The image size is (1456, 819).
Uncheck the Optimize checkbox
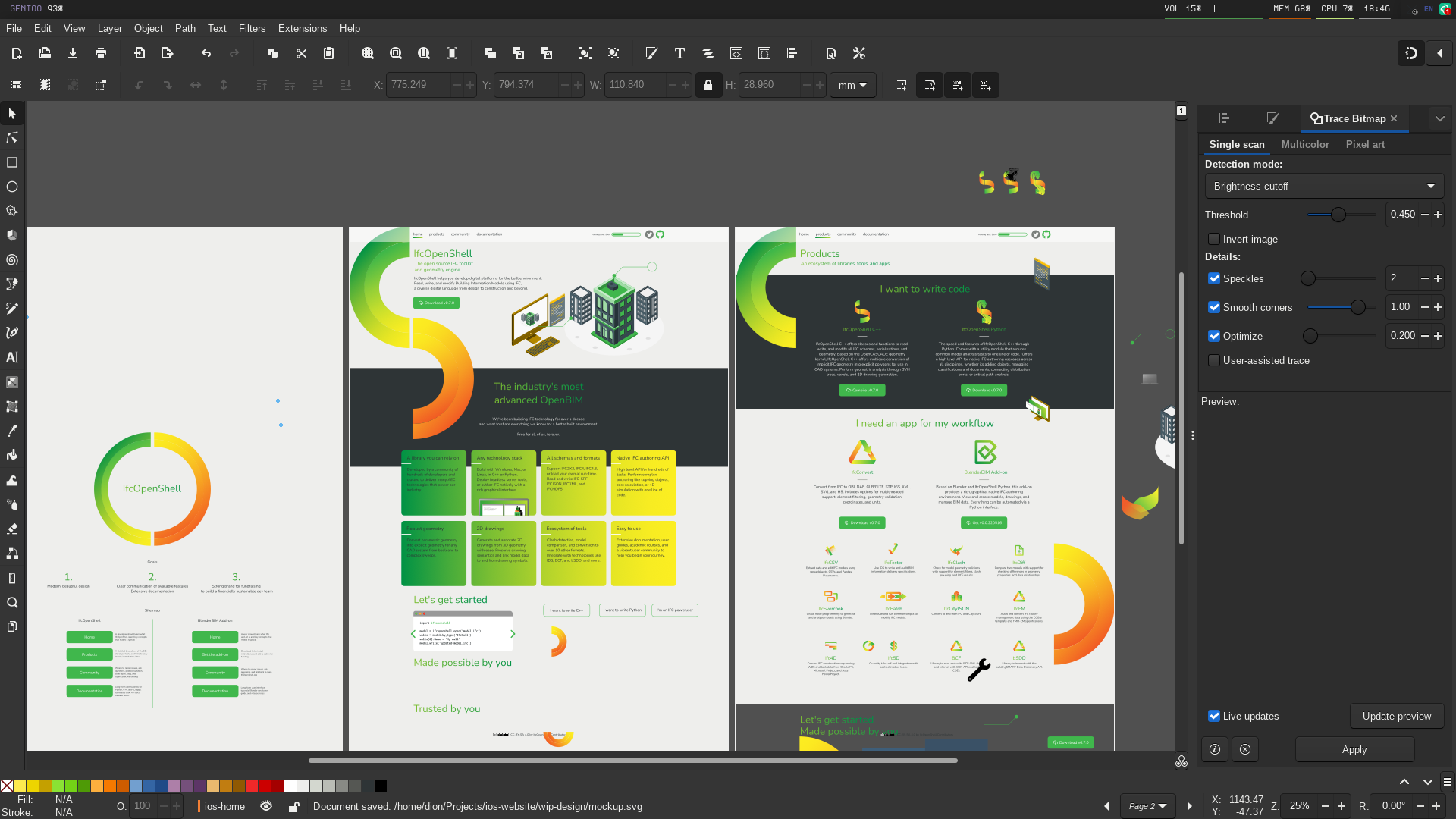(x=1214, y=336)
